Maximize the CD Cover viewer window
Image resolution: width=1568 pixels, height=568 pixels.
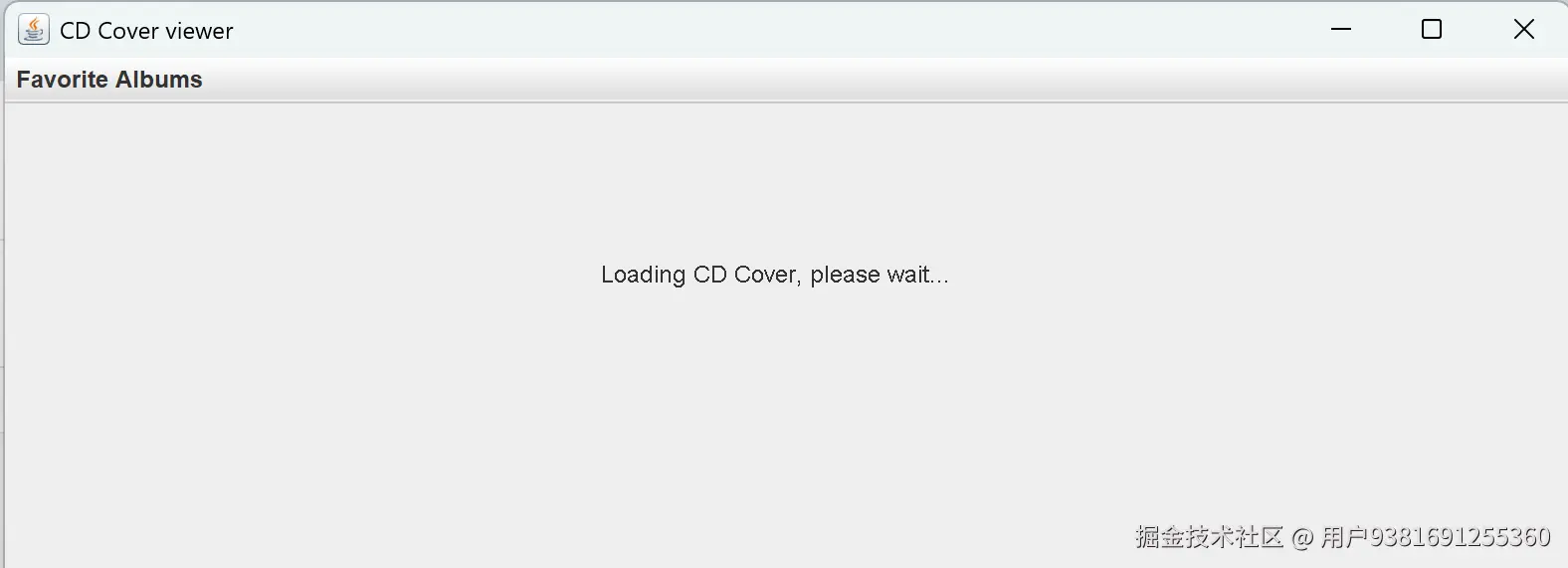pyautogui.click(x=1432, y=30)
